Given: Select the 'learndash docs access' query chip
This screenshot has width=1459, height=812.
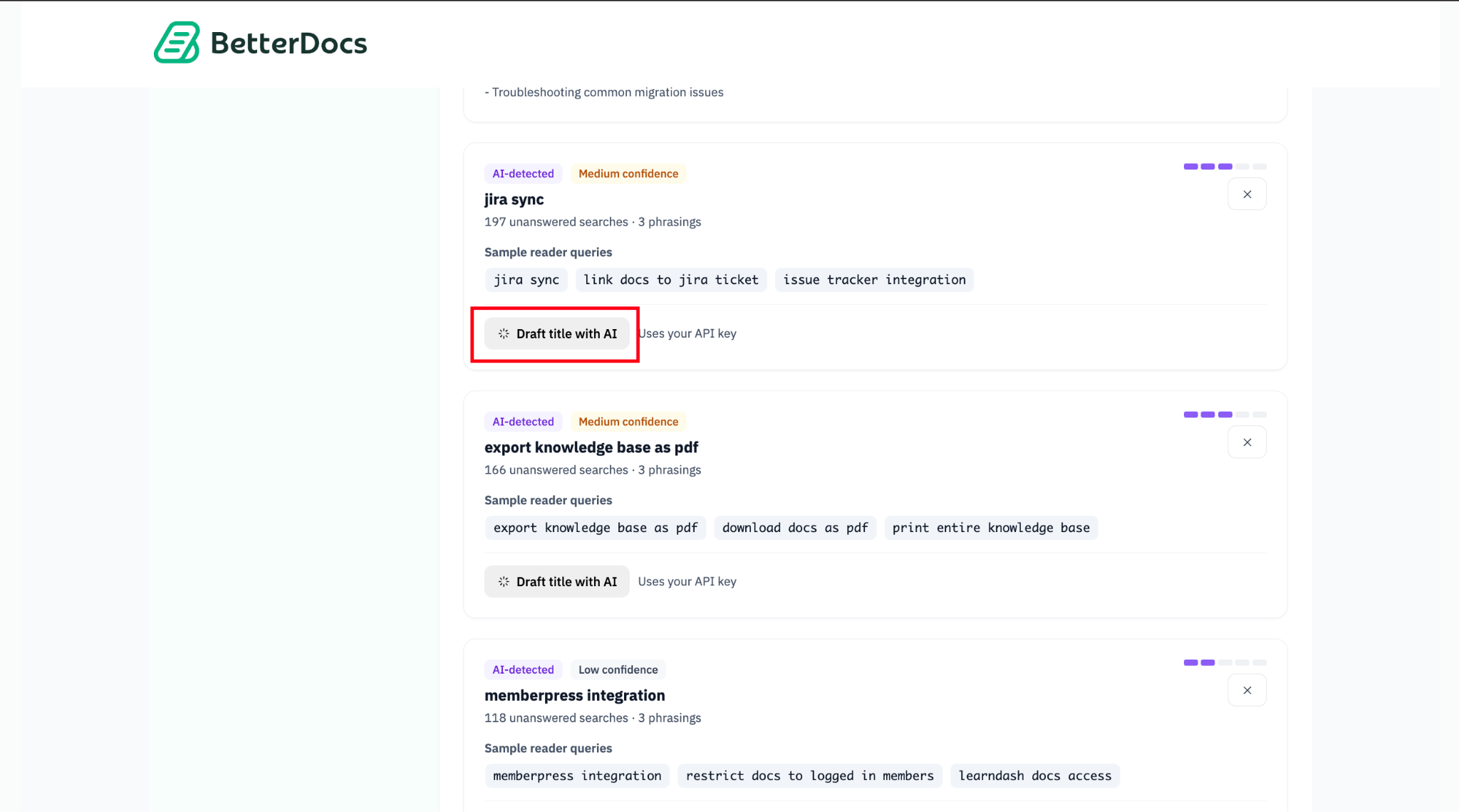Looking at the screenshot, I should point(1035,776).
